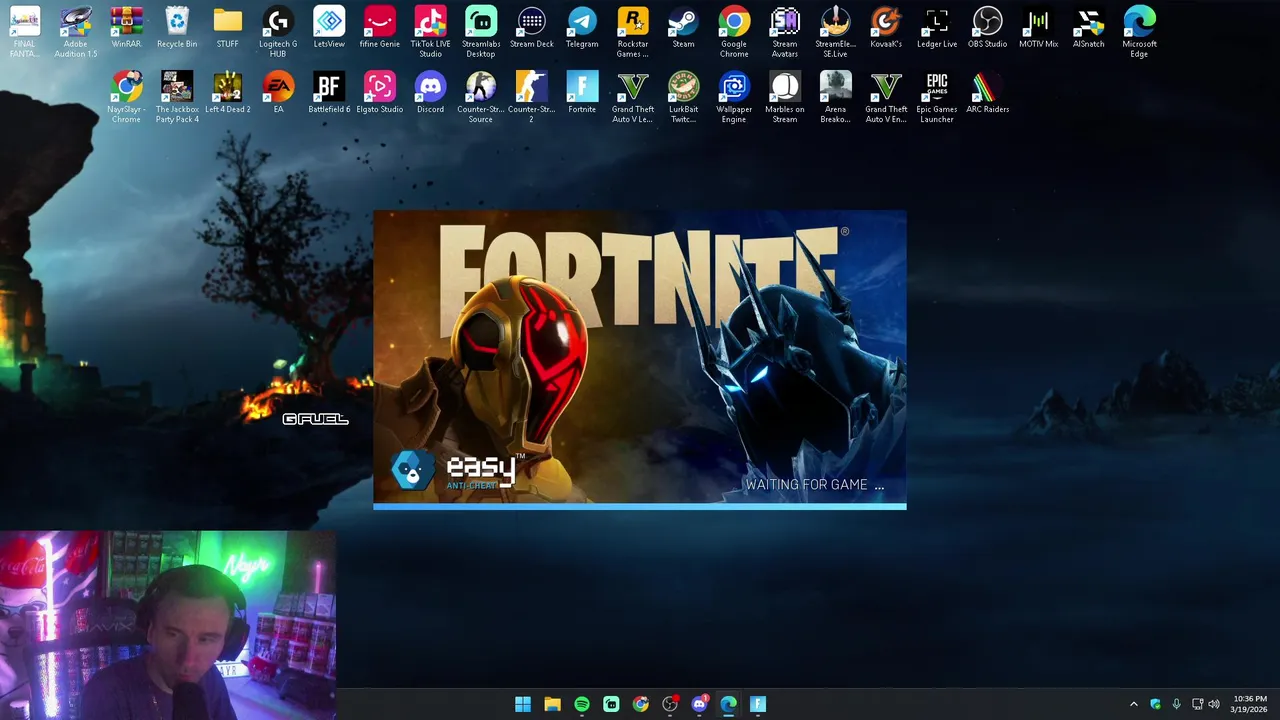The height and width of the screenshot is (720, 1280).
Task: Open TikTok LIVE Studio shortcut
Action: (430, 32)
